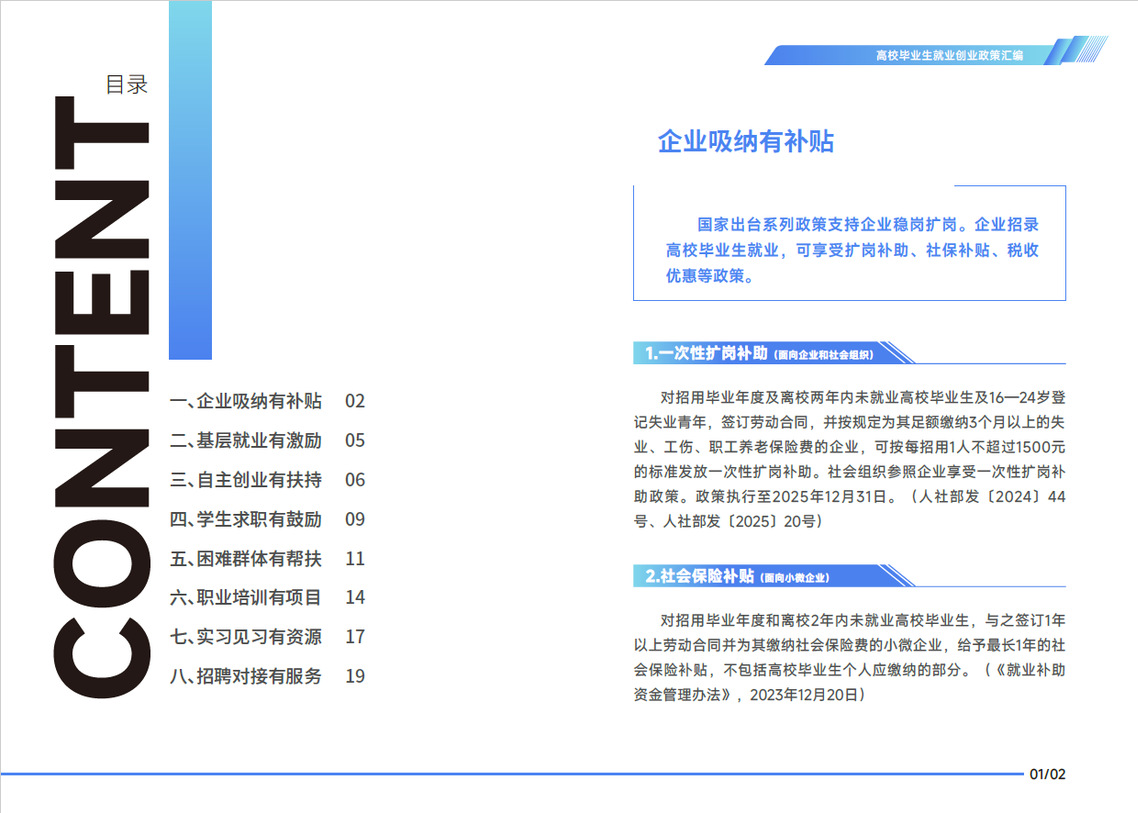The width and height of the screenshot is (1138, 813).
Task: Click page number 19 in contents
Action: click(x=355, y=676)
